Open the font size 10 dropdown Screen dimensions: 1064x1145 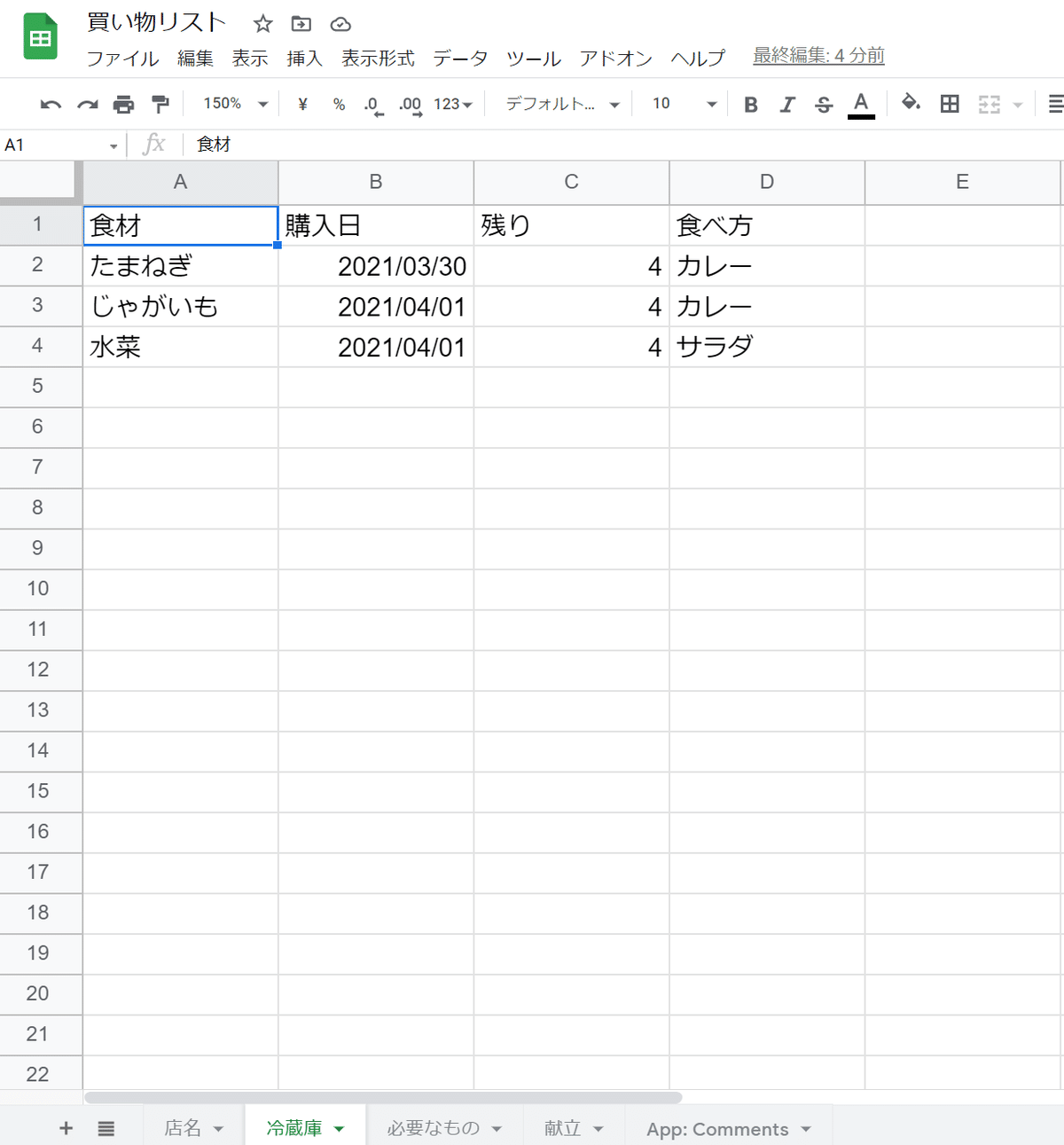[685, 104]
